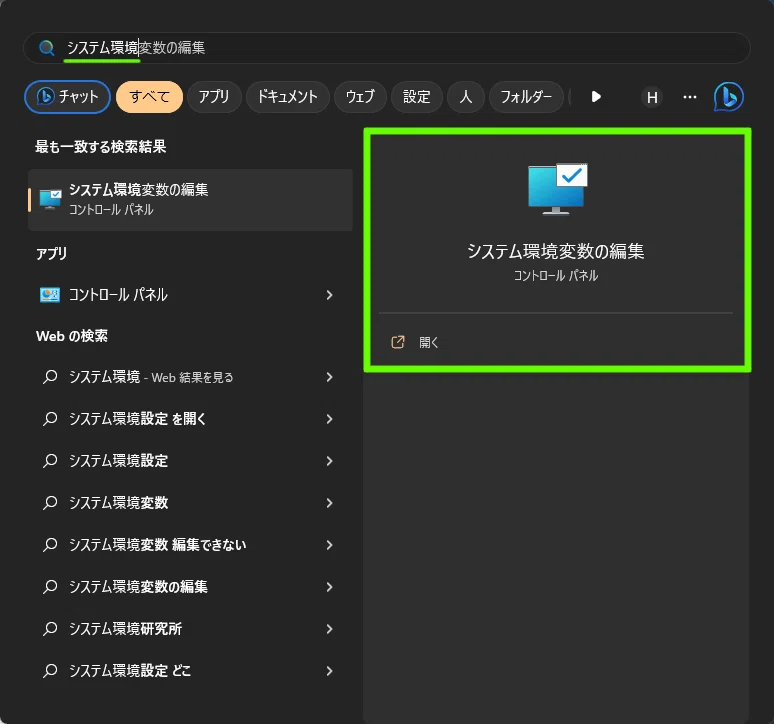This screenshot has width=774, height=724.
Task: Expand chevron beside システム環境研究所
Action: 329,629
